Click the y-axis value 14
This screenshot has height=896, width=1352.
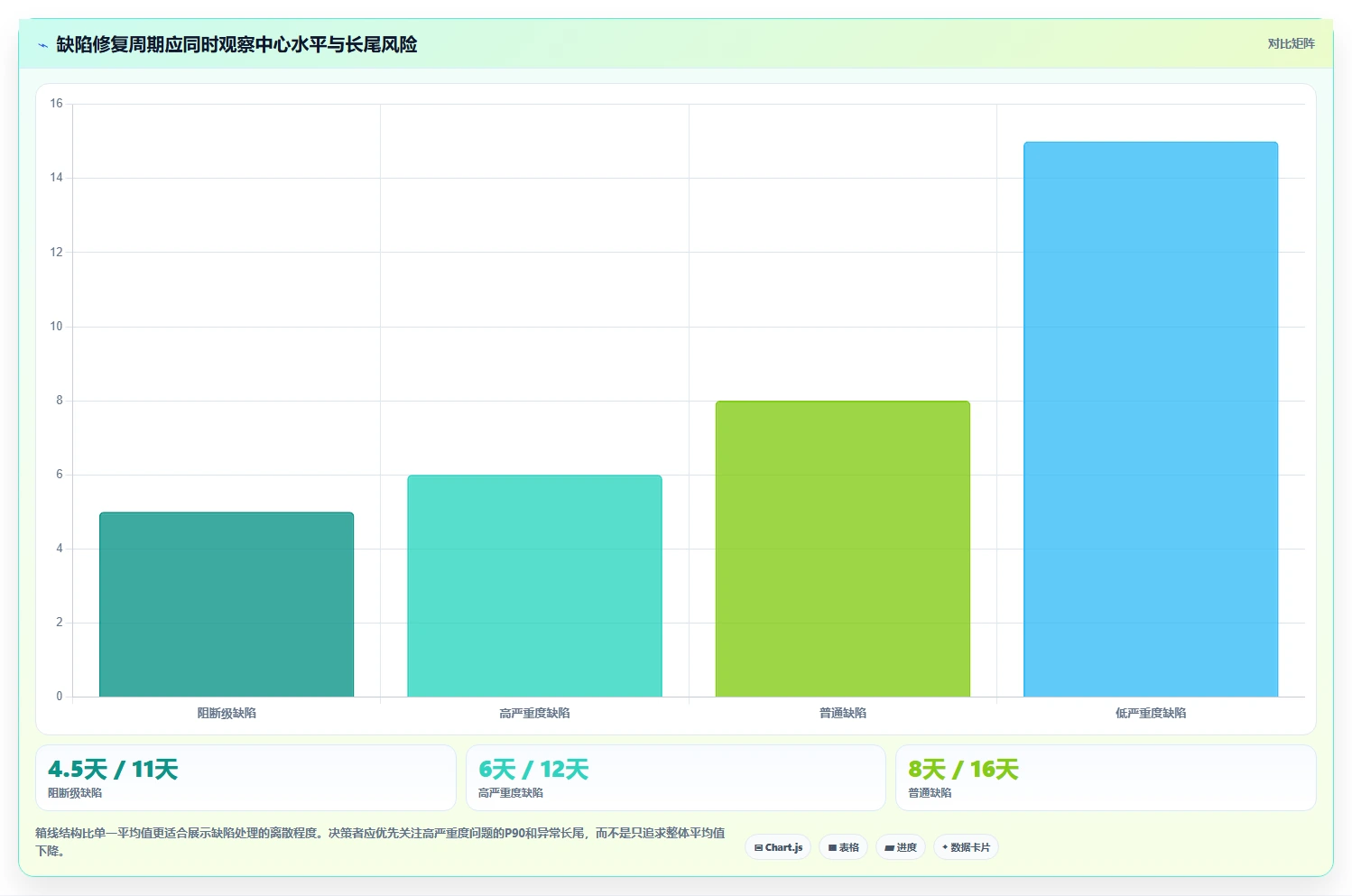pos(57,178)
